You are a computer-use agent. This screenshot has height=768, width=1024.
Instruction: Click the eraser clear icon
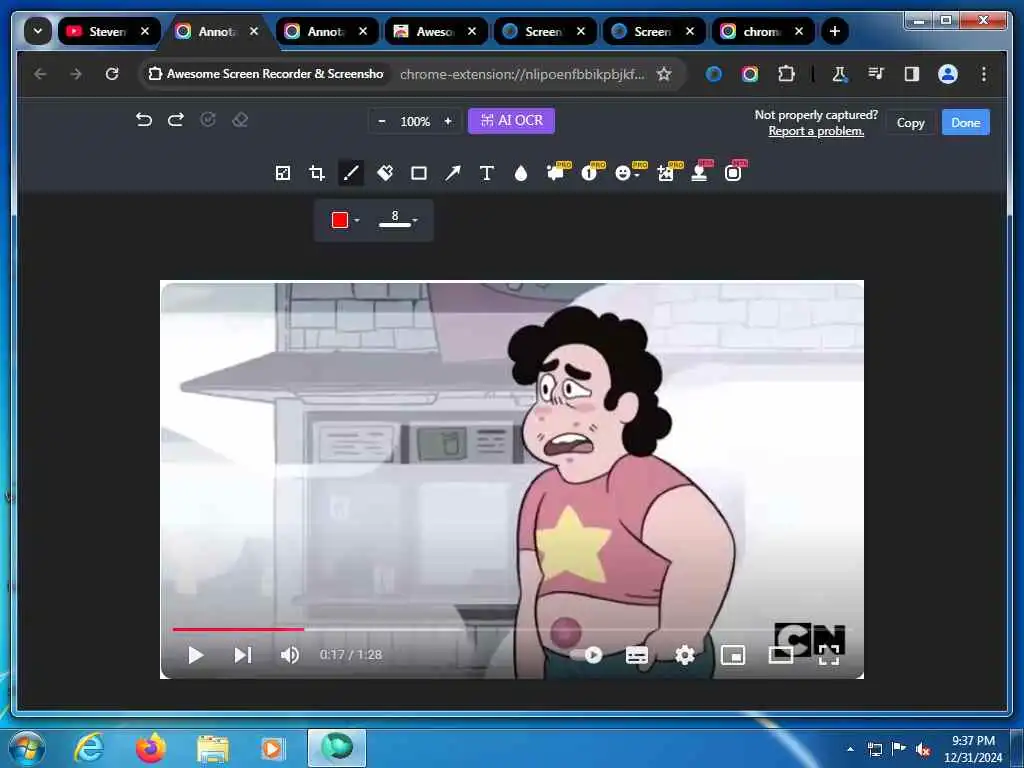[240, 120]
